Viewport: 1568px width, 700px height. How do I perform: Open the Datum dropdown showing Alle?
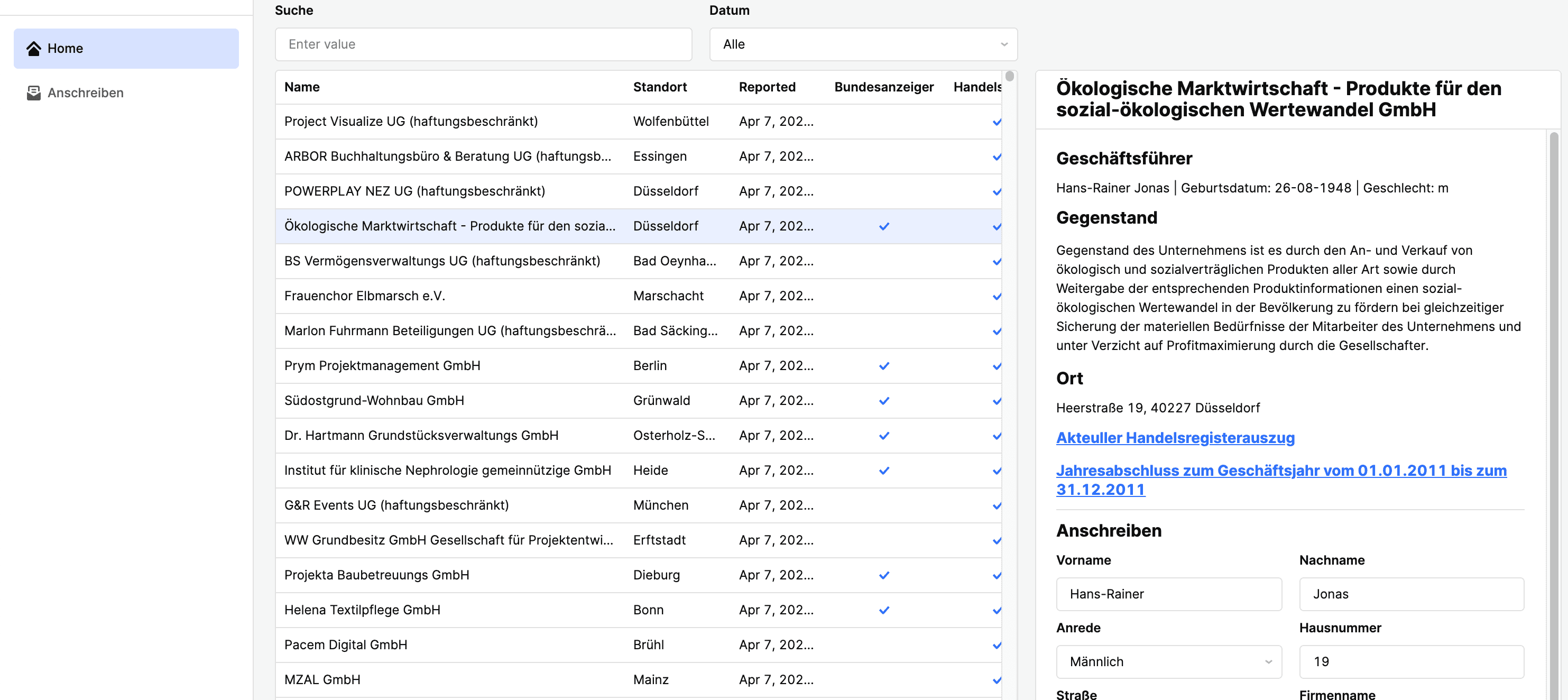click(x=863, y=44)
